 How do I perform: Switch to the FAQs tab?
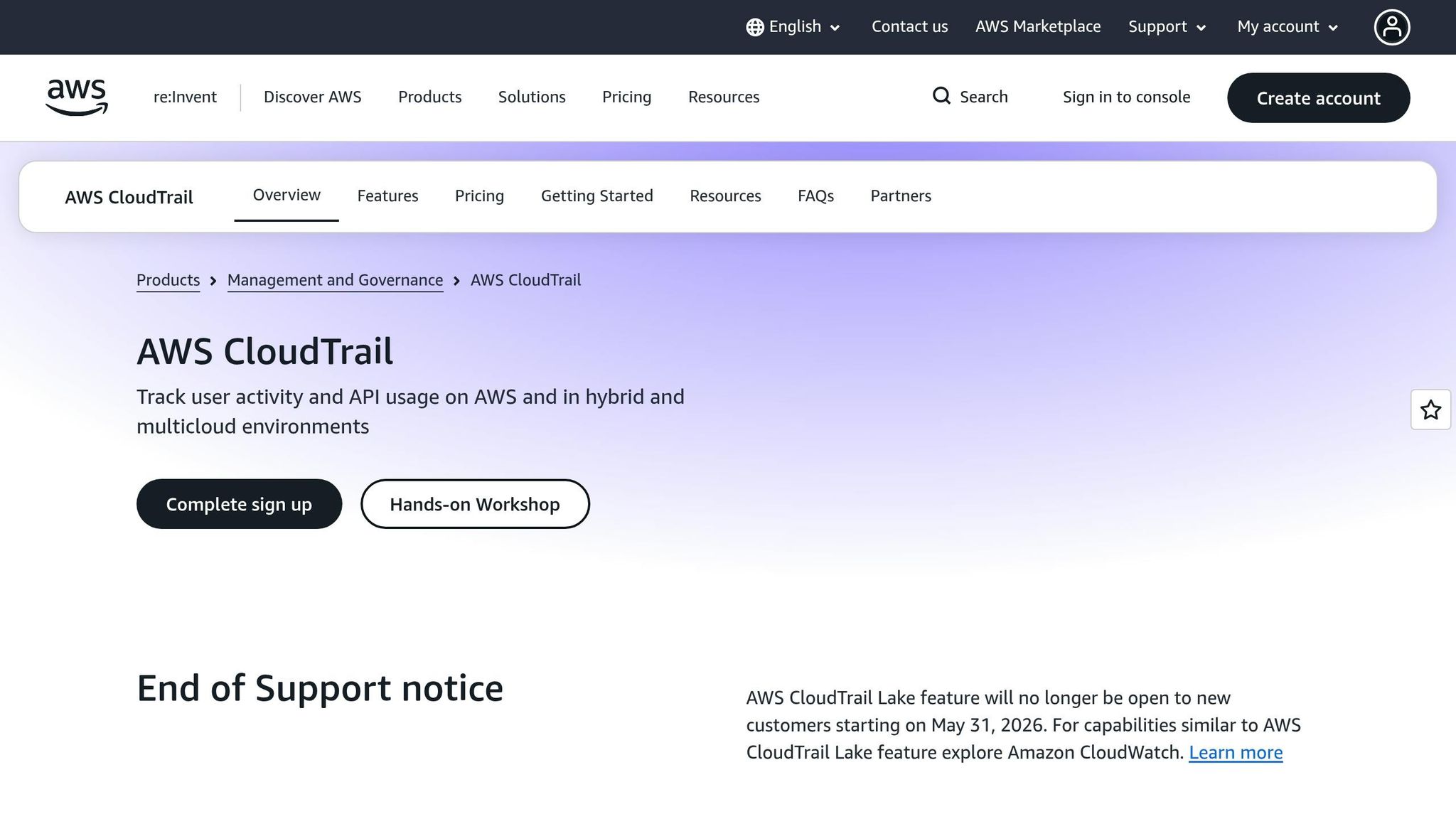815,196
